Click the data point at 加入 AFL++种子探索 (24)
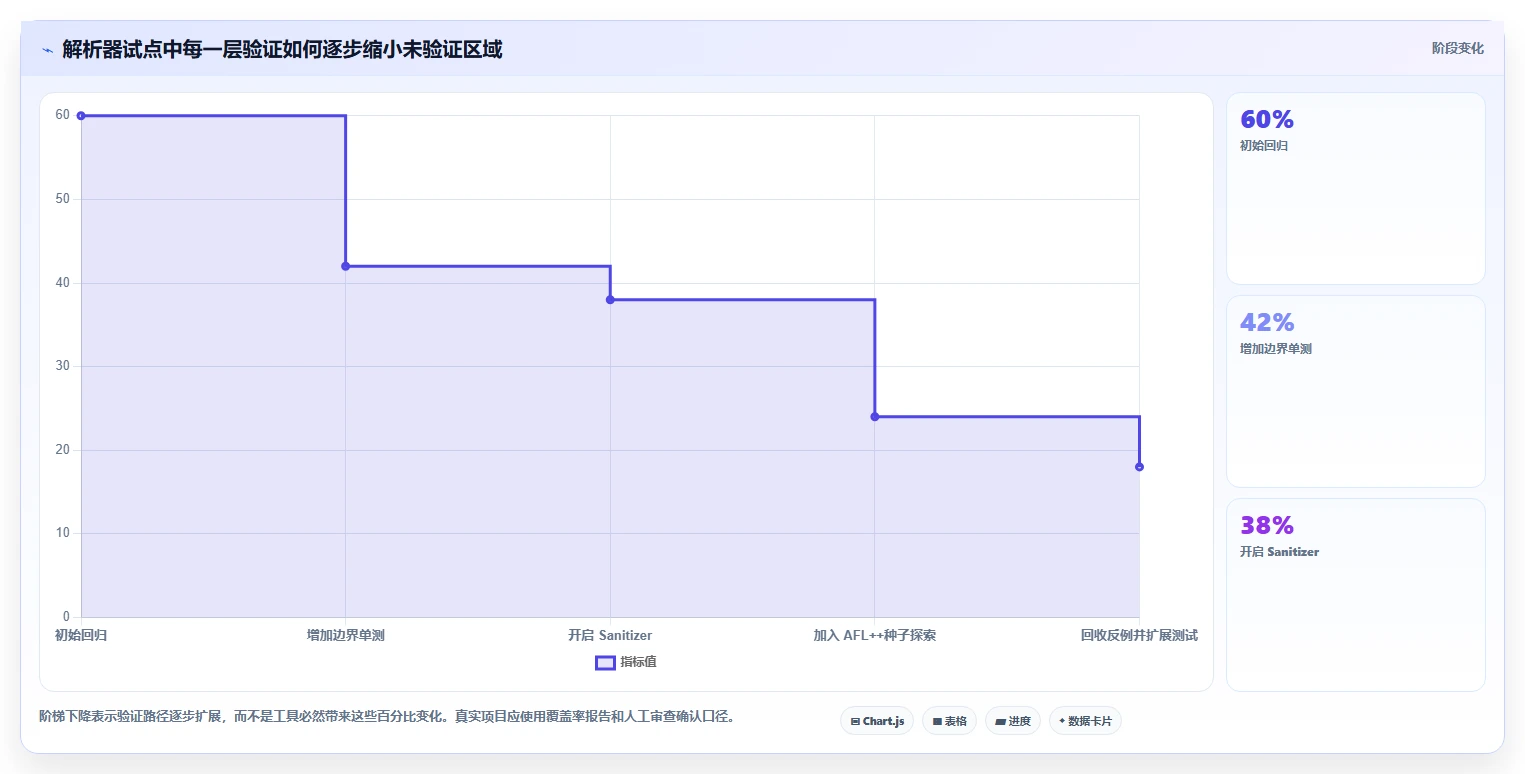The image size is (1525, 774). (x=875, y=416)
